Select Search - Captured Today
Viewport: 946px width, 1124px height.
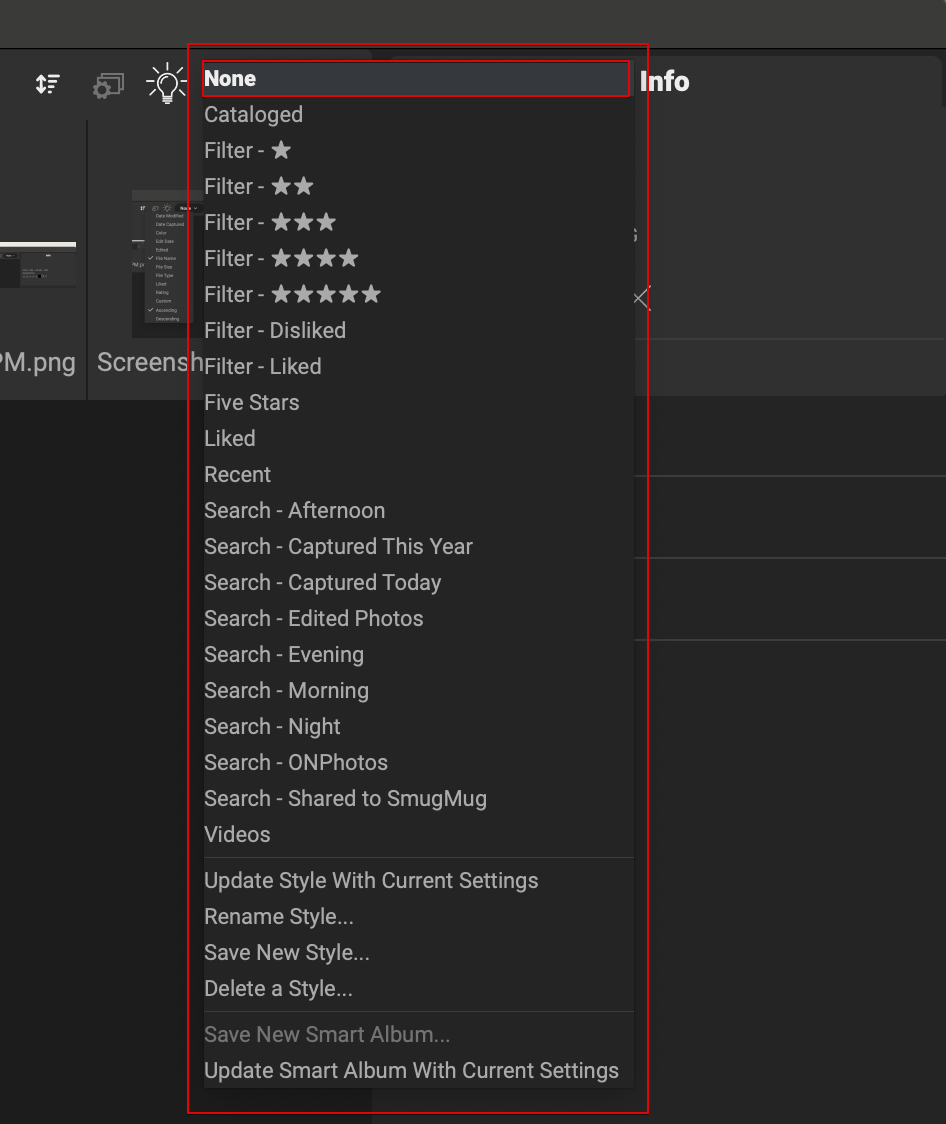(x=323, y=583)
